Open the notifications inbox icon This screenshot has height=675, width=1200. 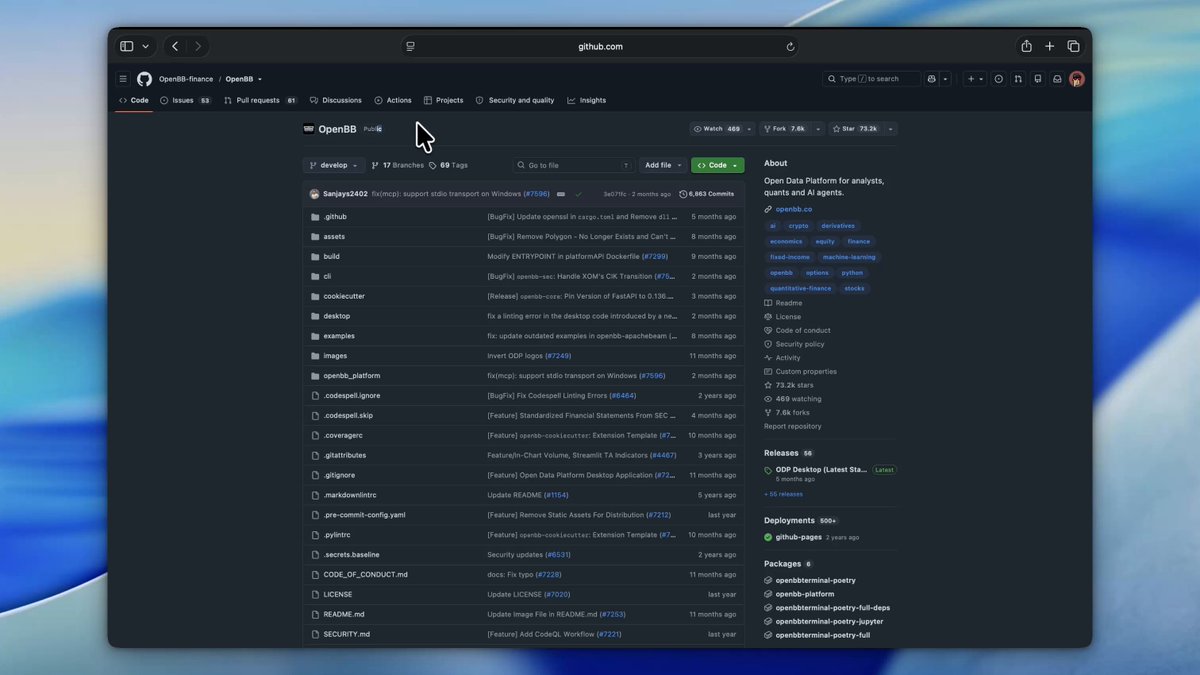pos(1057,79)
